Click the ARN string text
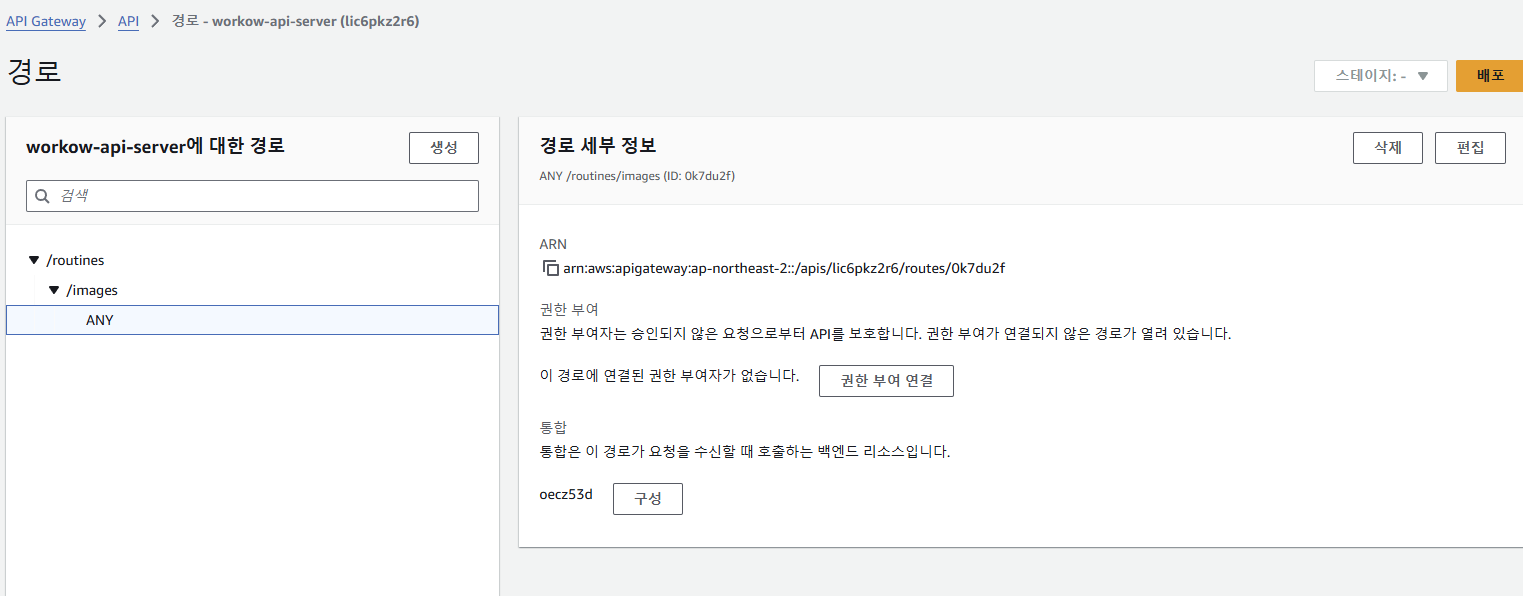The width and height of the screenshot is (1523, 596). pyautogui.click(x=784, y=268)
